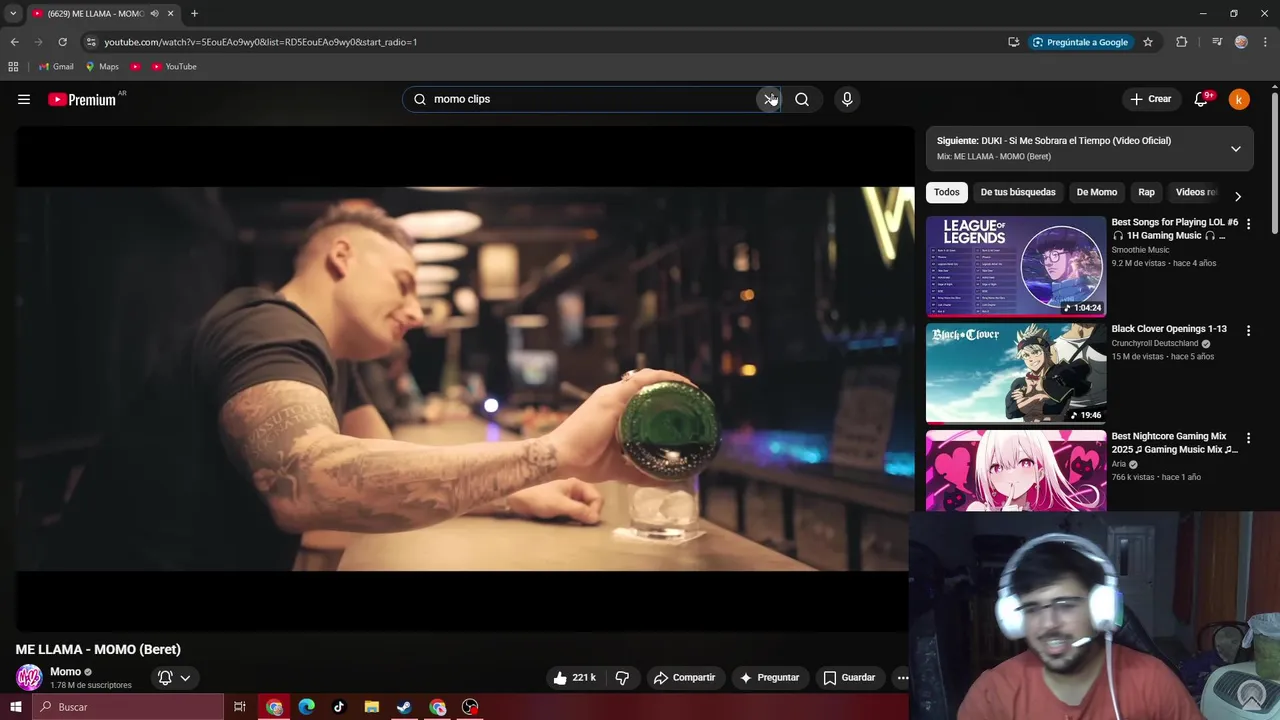1280x720 pixels.
Task: Open options for 'Best Nightcore Gaming Mix'
Action: tap(1248, 438)
